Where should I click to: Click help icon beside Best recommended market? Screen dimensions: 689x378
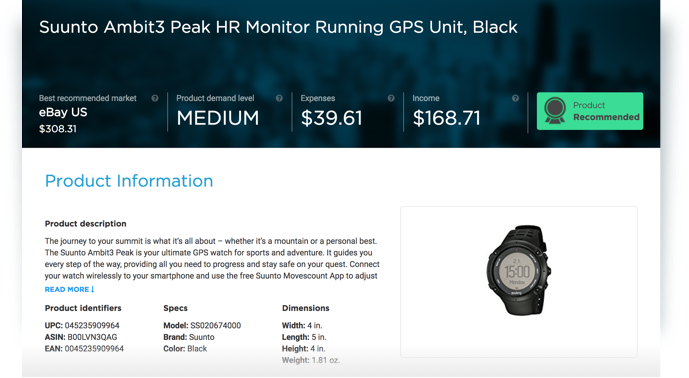(155, 98)
